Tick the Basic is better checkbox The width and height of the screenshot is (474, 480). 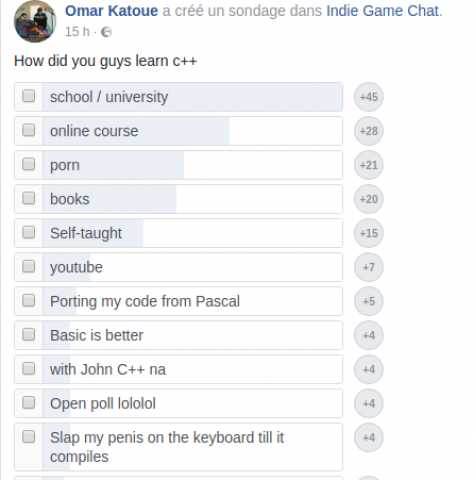pos(29,334)
